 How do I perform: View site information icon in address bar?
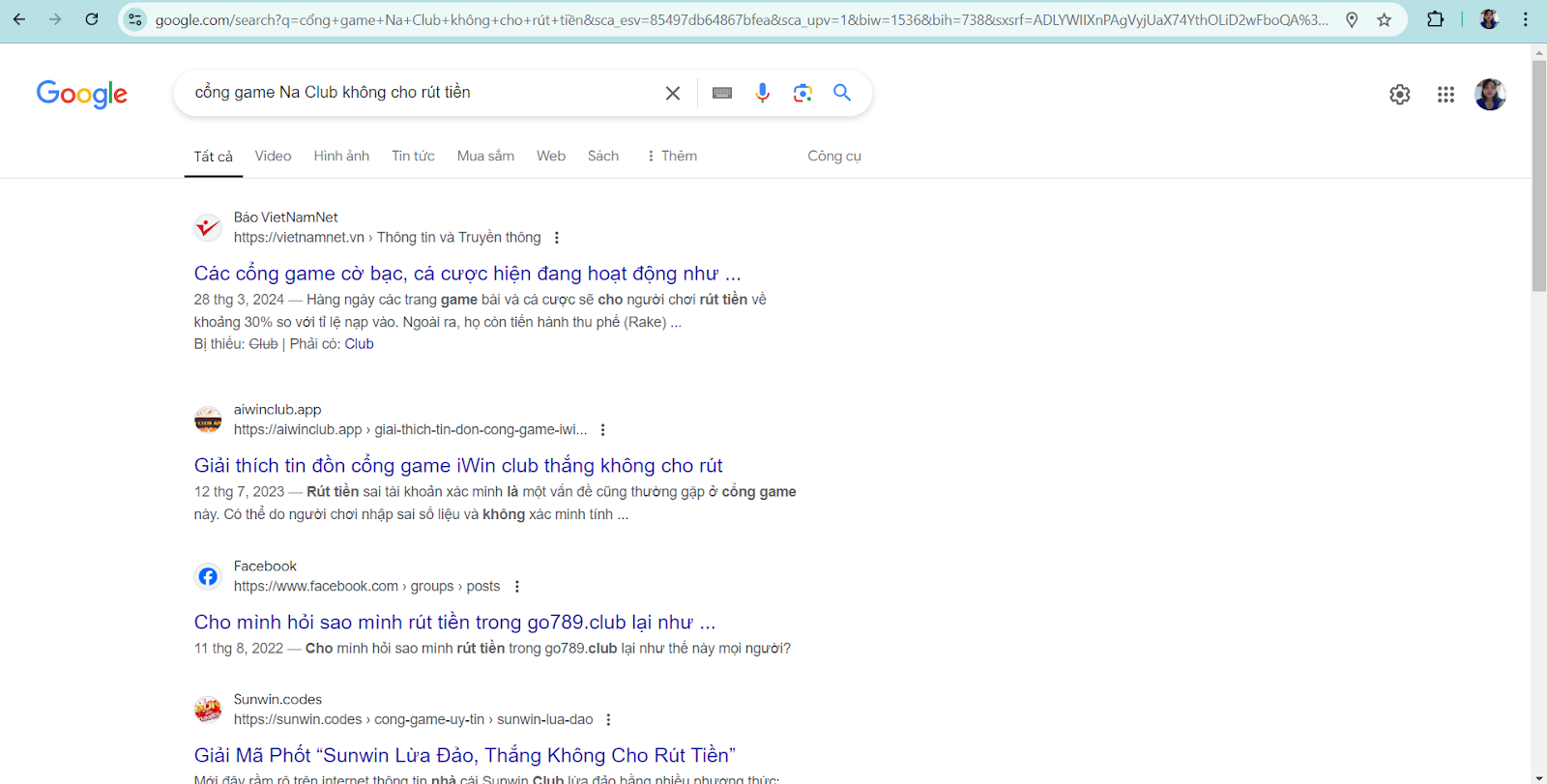pyautogui.click(x=135, y=19)
